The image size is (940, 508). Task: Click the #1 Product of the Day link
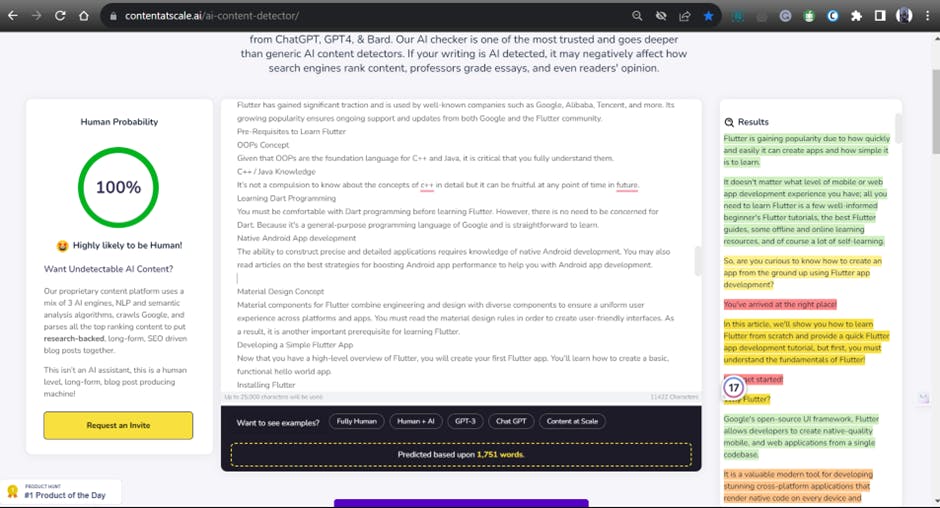(x=65, y=495)
